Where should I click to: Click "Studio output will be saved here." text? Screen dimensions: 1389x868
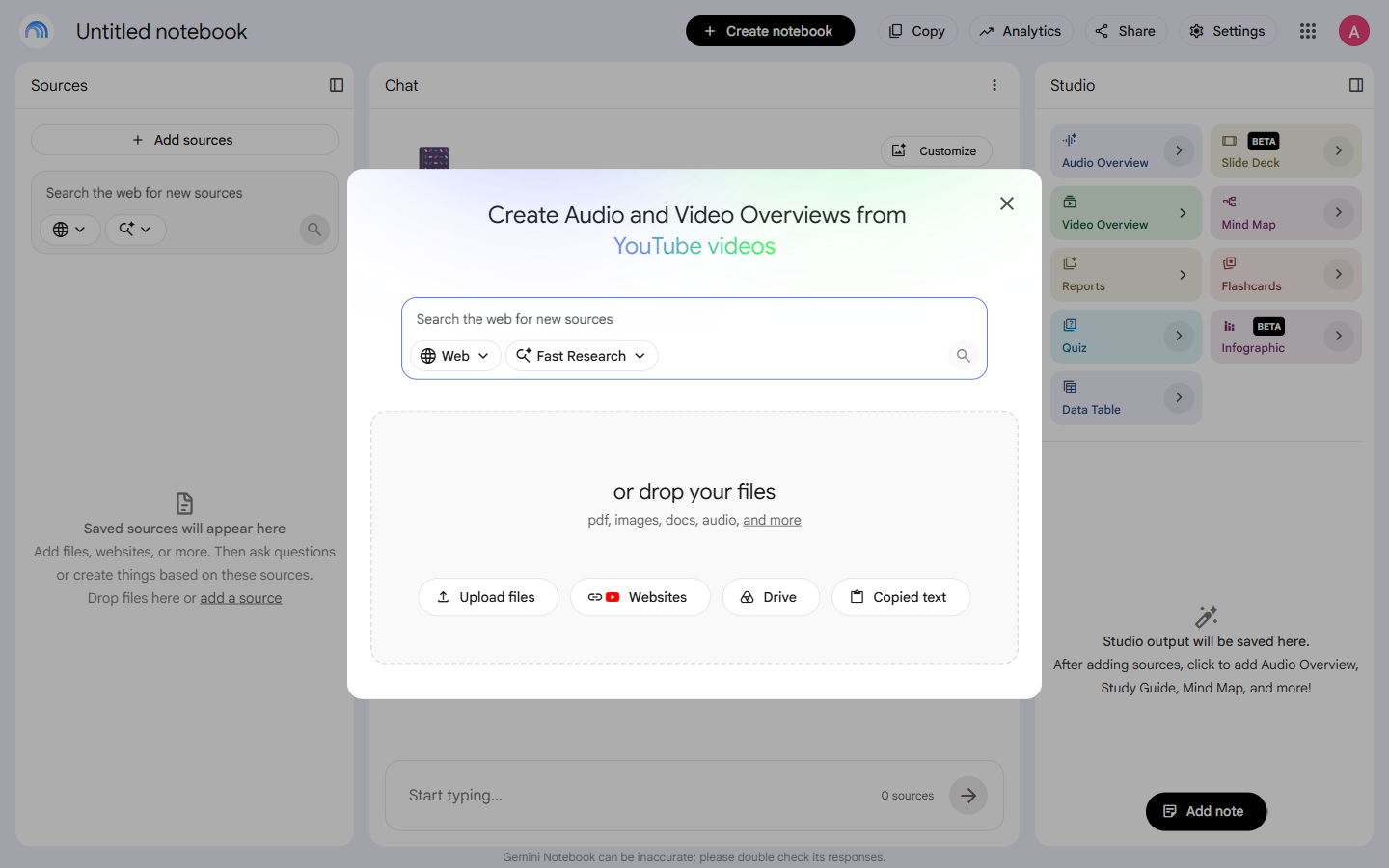click(1206, 641)
